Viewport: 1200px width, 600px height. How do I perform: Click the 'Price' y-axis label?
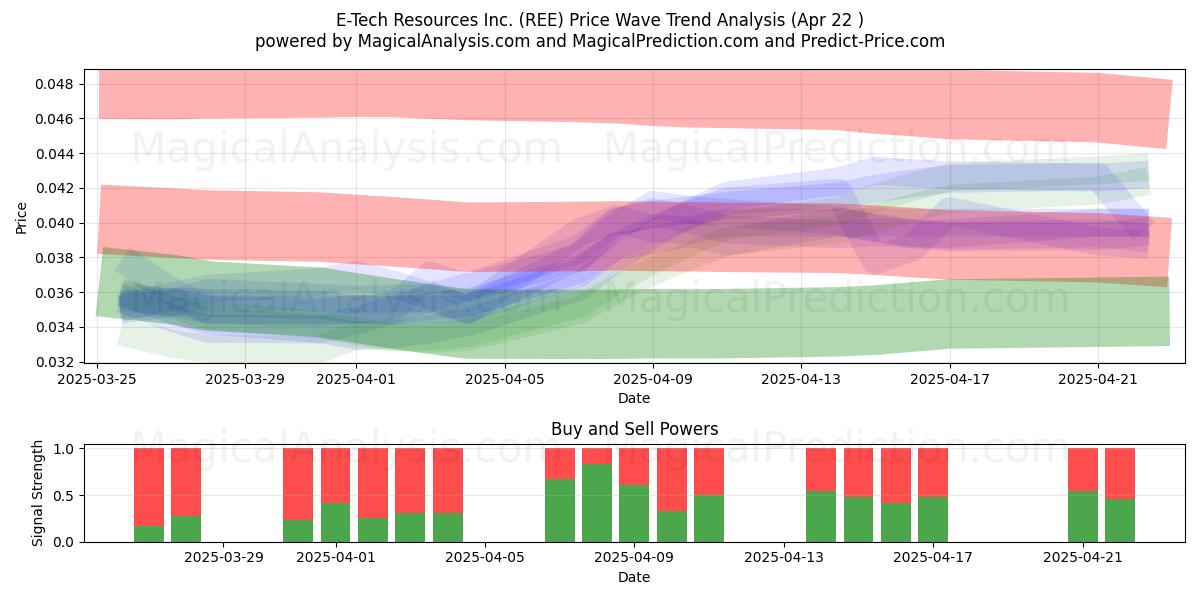click(x=21, y=216)
